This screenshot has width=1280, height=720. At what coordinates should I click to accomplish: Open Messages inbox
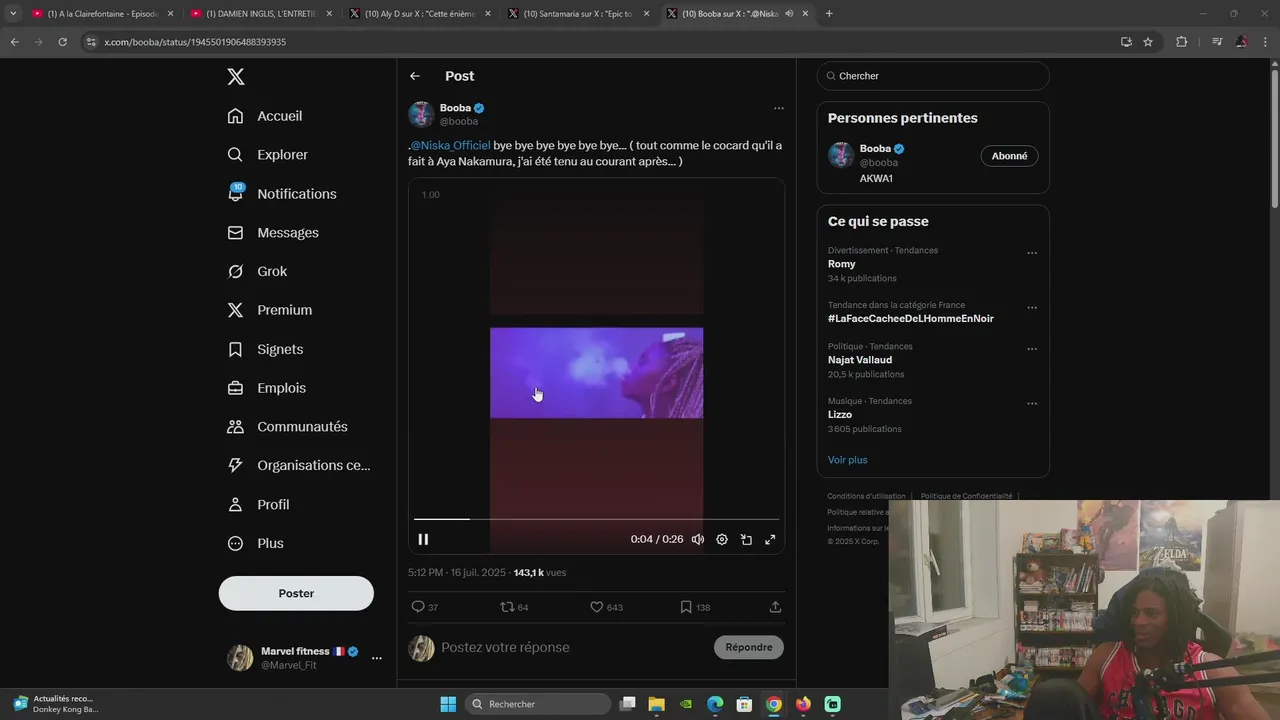coord(273,233)
